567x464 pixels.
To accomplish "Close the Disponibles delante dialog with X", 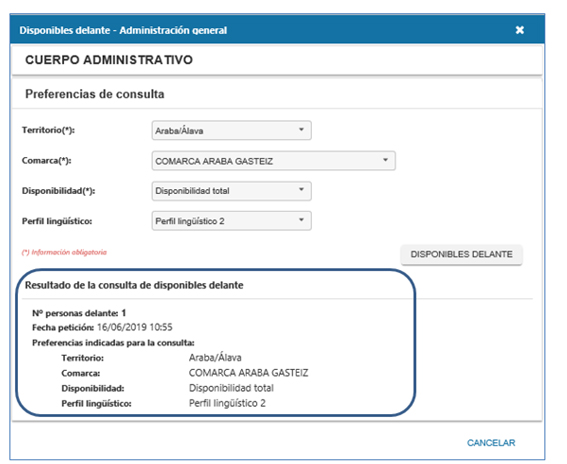I will [x=520, y=30].
